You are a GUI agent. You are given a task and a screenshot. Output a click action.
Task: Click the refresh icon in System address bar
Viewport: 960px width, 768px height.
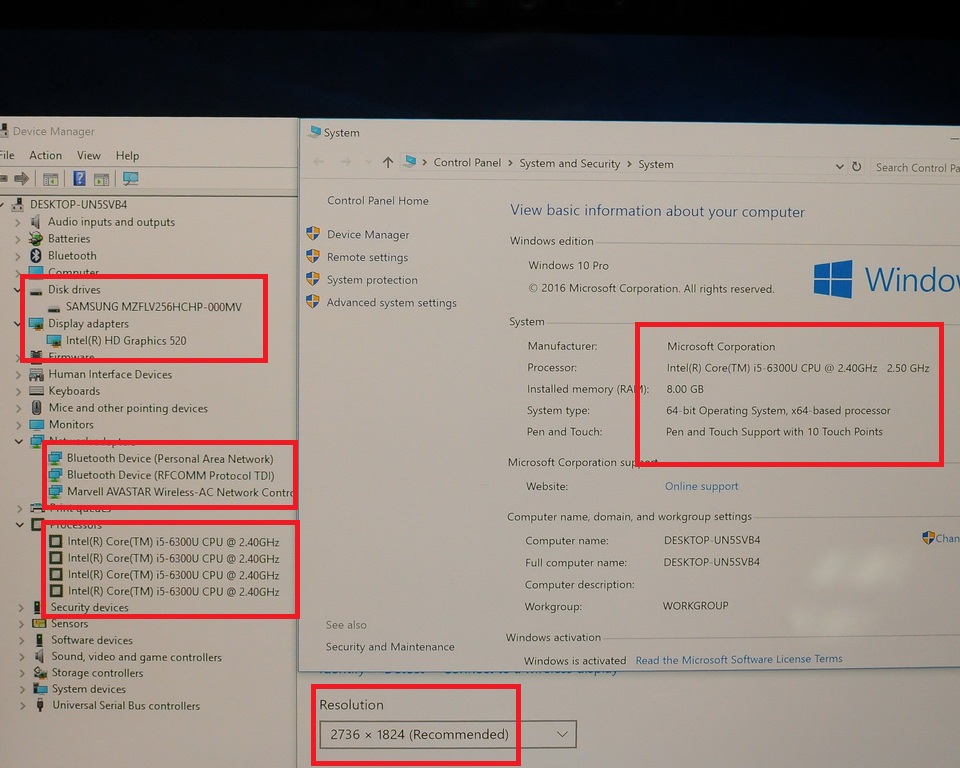pos(857,166)
